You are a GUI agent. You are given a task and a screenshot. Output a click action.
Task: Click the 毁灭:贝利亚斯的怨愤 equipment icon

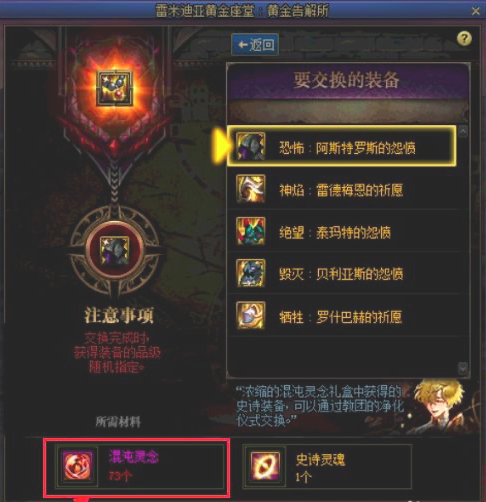251,273
